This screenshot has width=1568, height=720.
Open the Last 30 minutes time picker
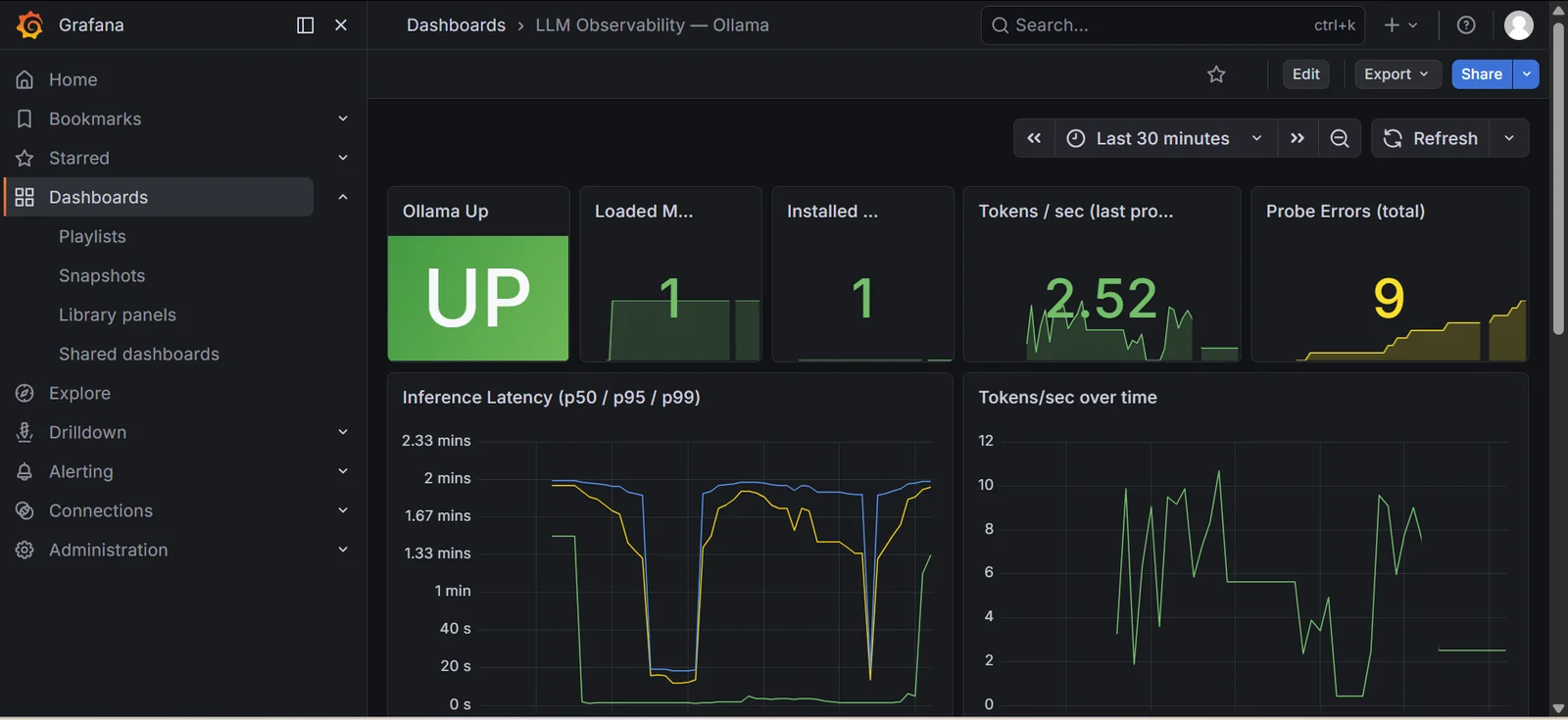(x=1165, y=138)
